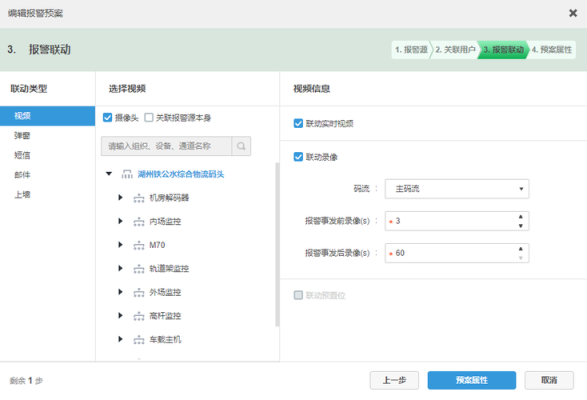587x400 pixels.
Task: Open the 码流 dropdown showing 主码流
Action: (x=457, y=189)
